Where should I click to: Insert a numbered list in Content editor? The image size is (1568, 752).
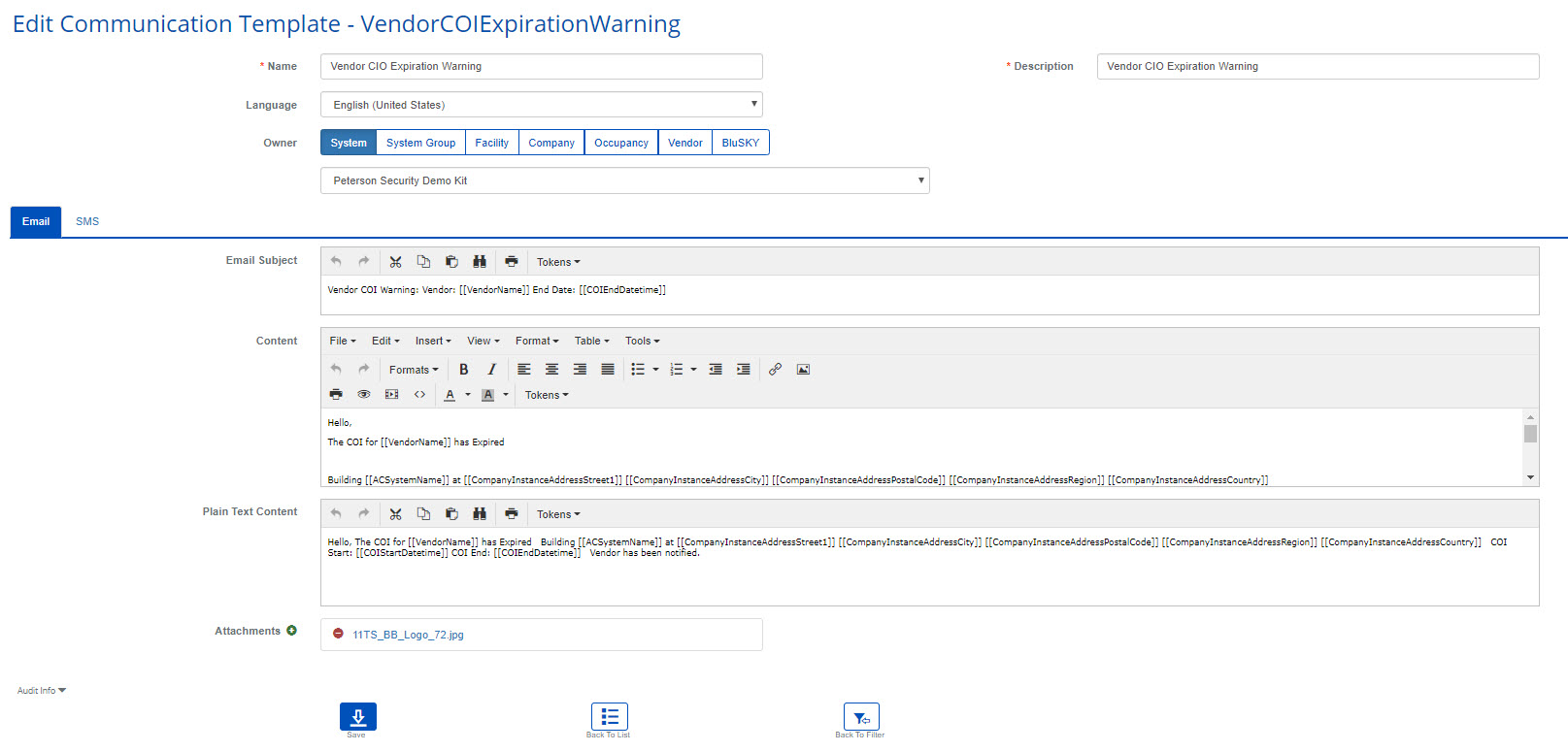click(677, 370)
